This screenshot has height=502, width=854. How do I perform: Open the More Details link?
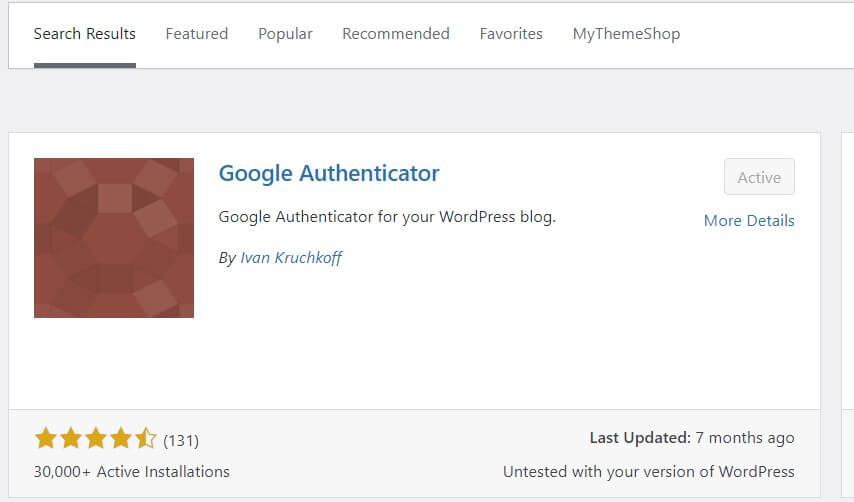tap(749, 221)
